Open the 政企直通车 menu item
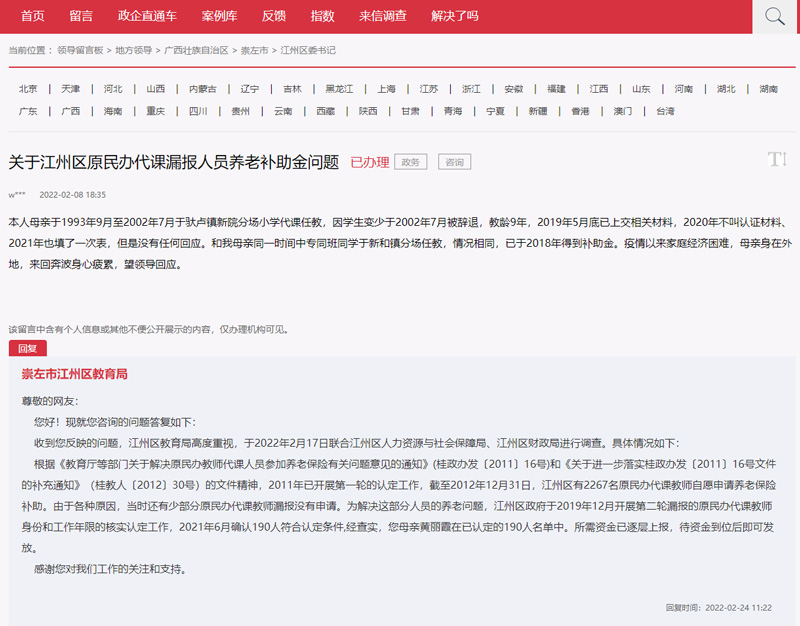Viewport: 800px width, 626px height. pyautogui.click(x=145, y=16)
